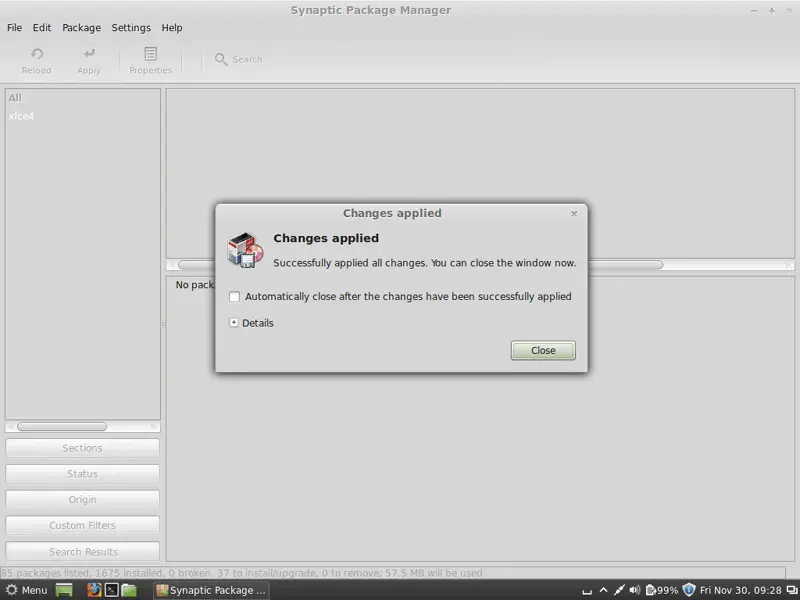The image size is (800, 600).
Task: Click the update manager shield icon
Action: (689, 590)
